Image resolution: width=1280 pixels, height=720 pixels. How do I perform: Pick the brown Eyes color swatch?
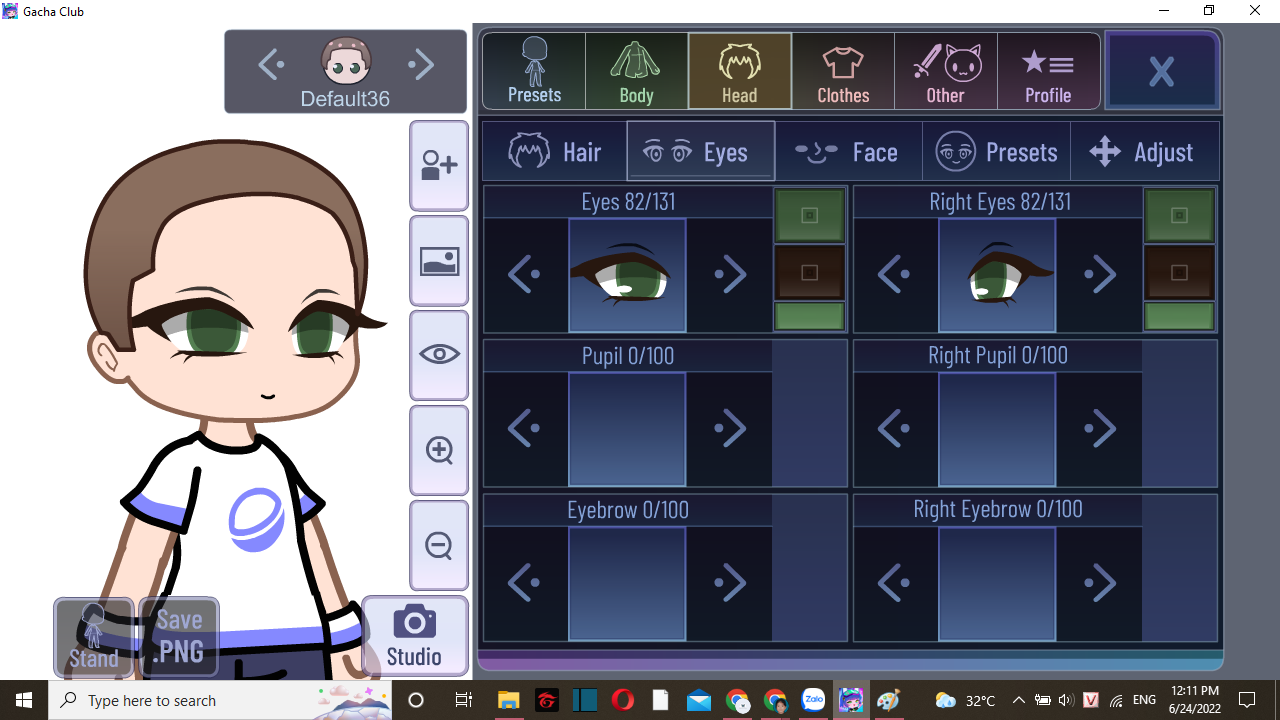pos(810,272)
